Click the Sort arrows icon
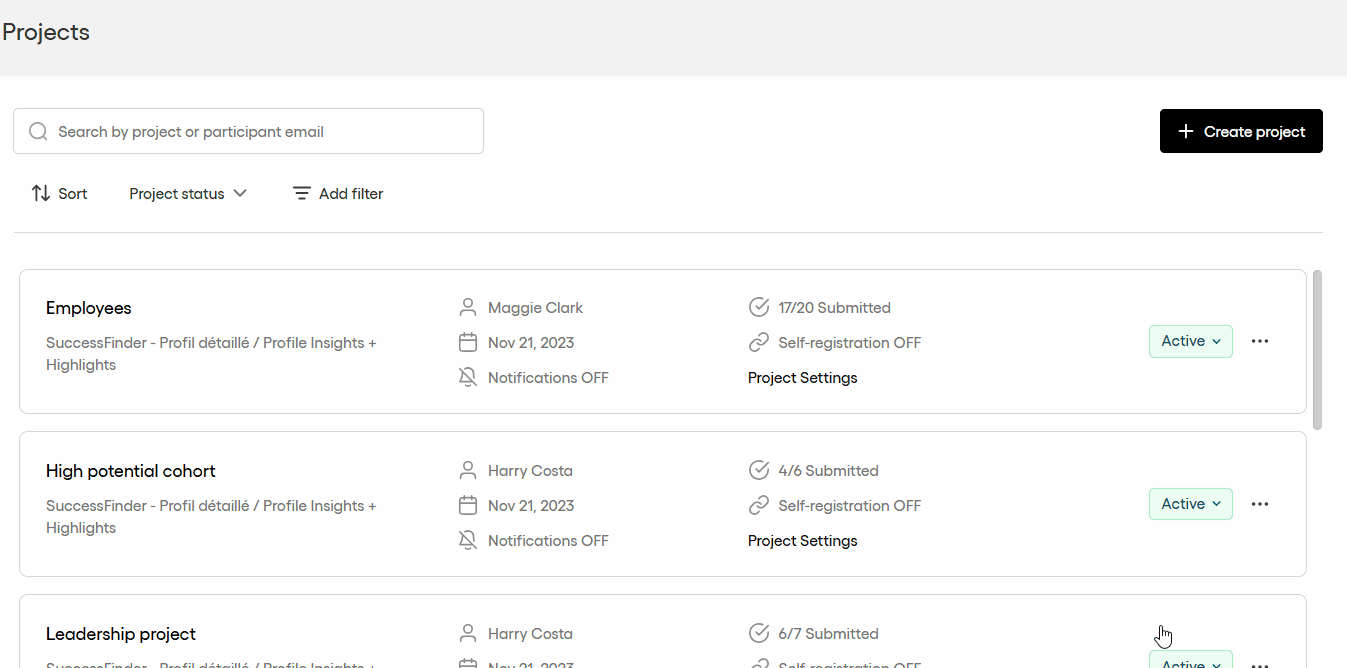 [x=41, y=194]
